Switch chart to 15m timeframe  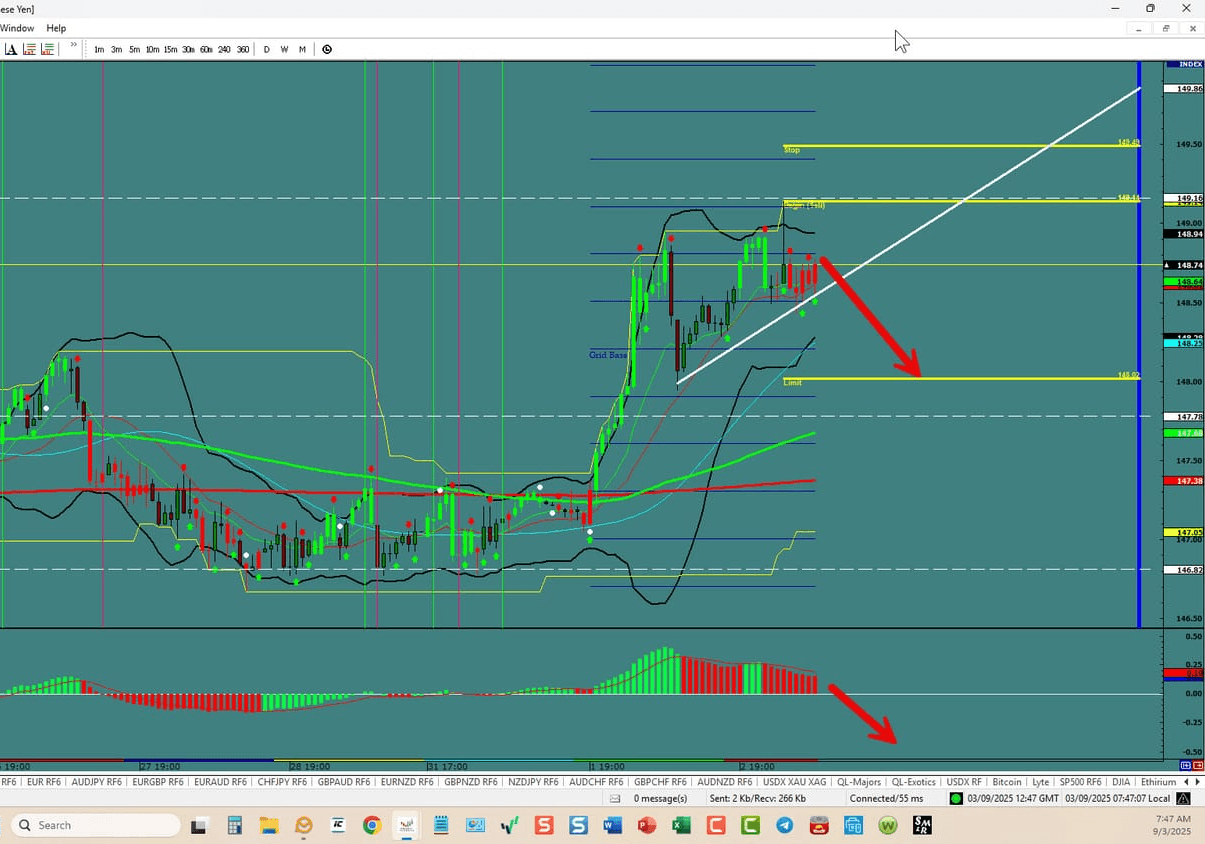click(x=170, y=48)
